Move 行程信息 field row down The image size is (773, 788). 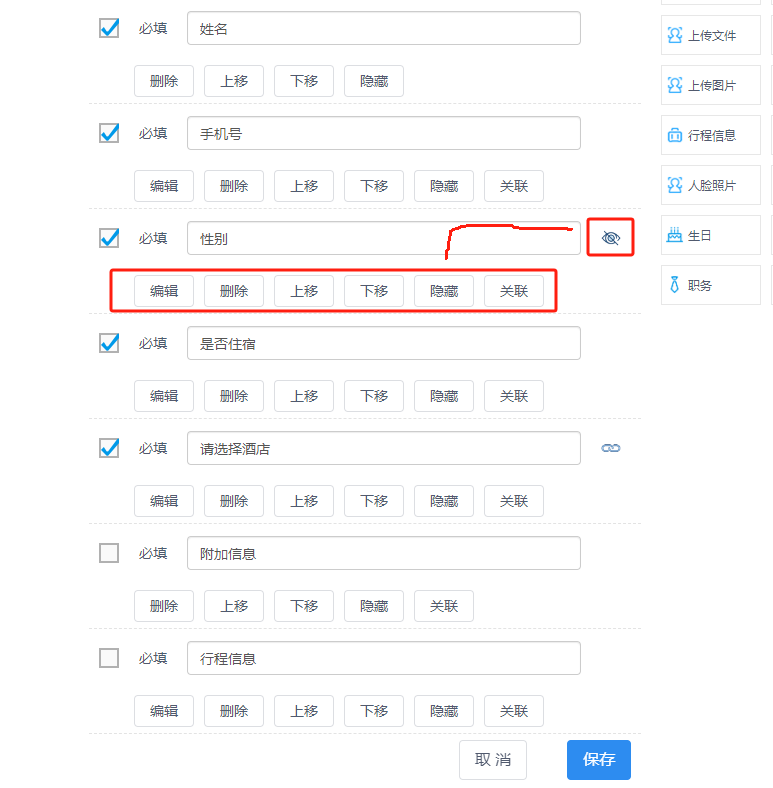374,711
